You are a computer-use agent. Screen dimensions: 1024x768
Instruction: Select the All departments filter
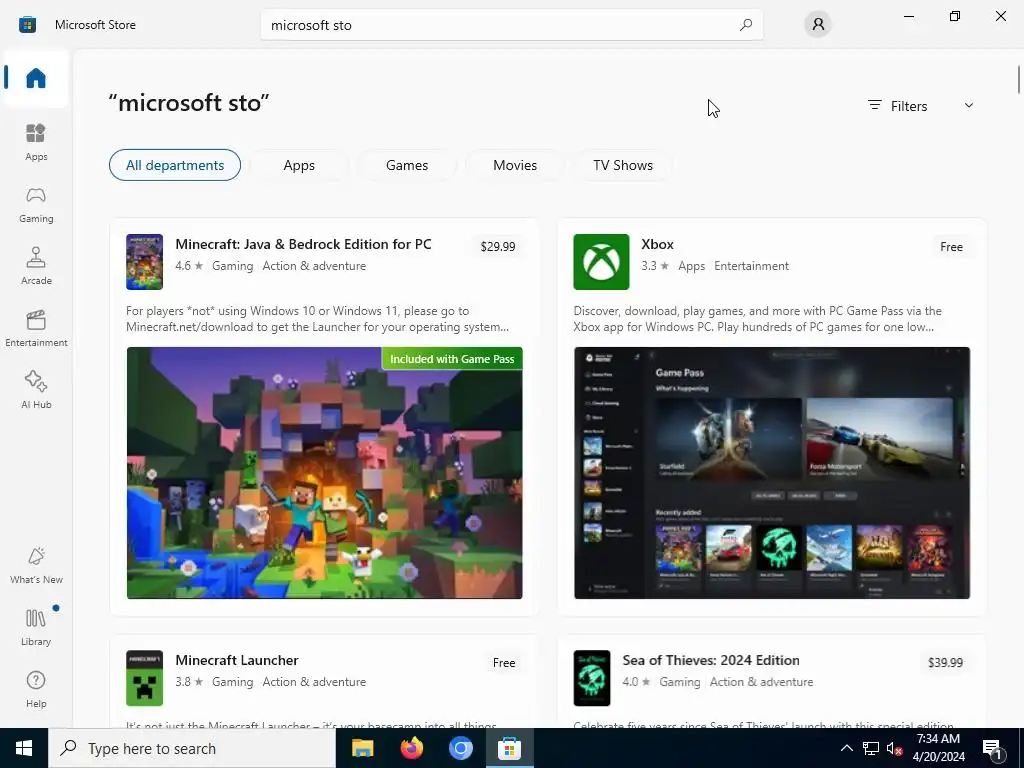pyautogui.click(x=175, y=165)
